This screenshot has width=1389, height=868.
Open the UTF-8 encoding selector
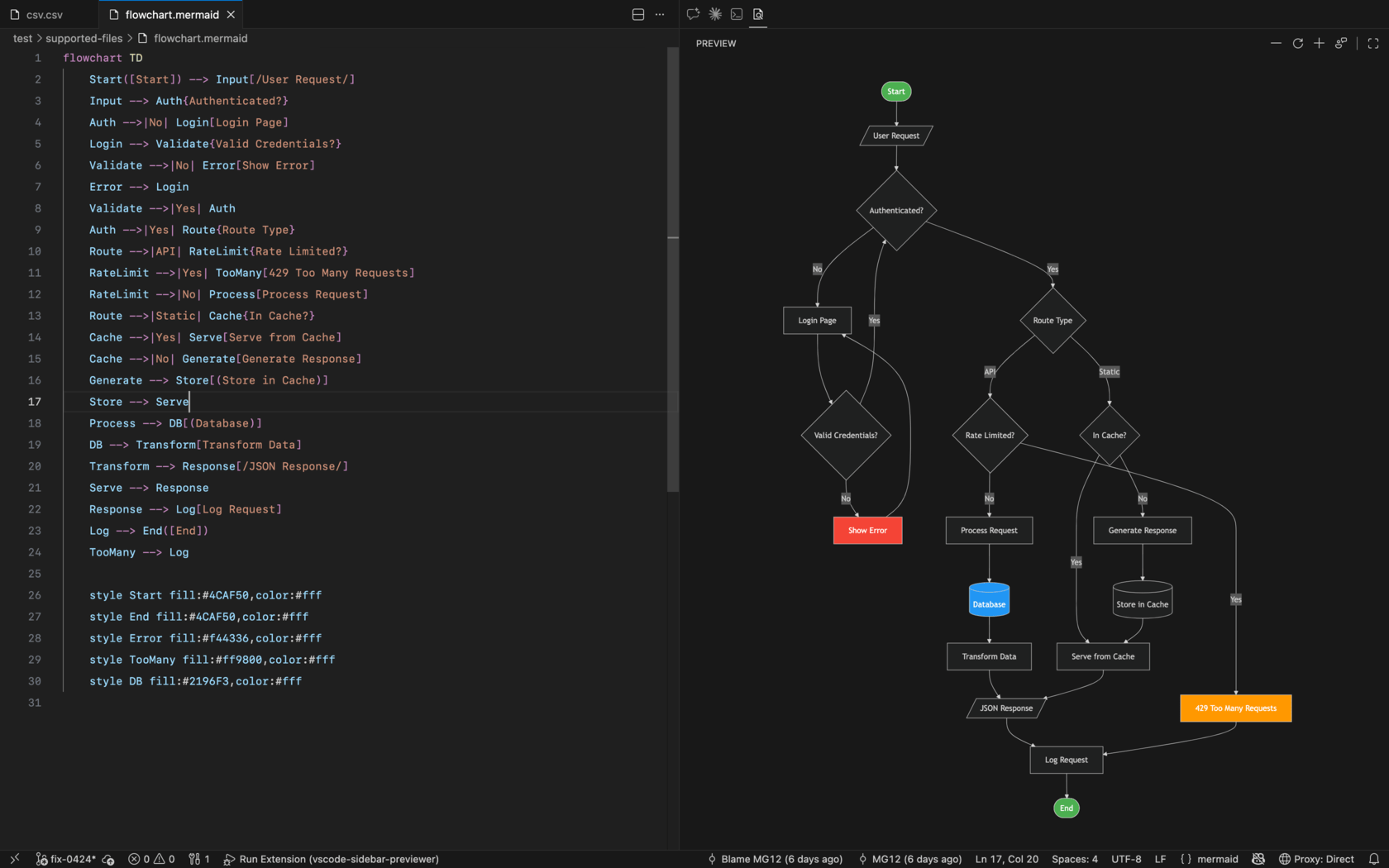[x=1126, y=859]
